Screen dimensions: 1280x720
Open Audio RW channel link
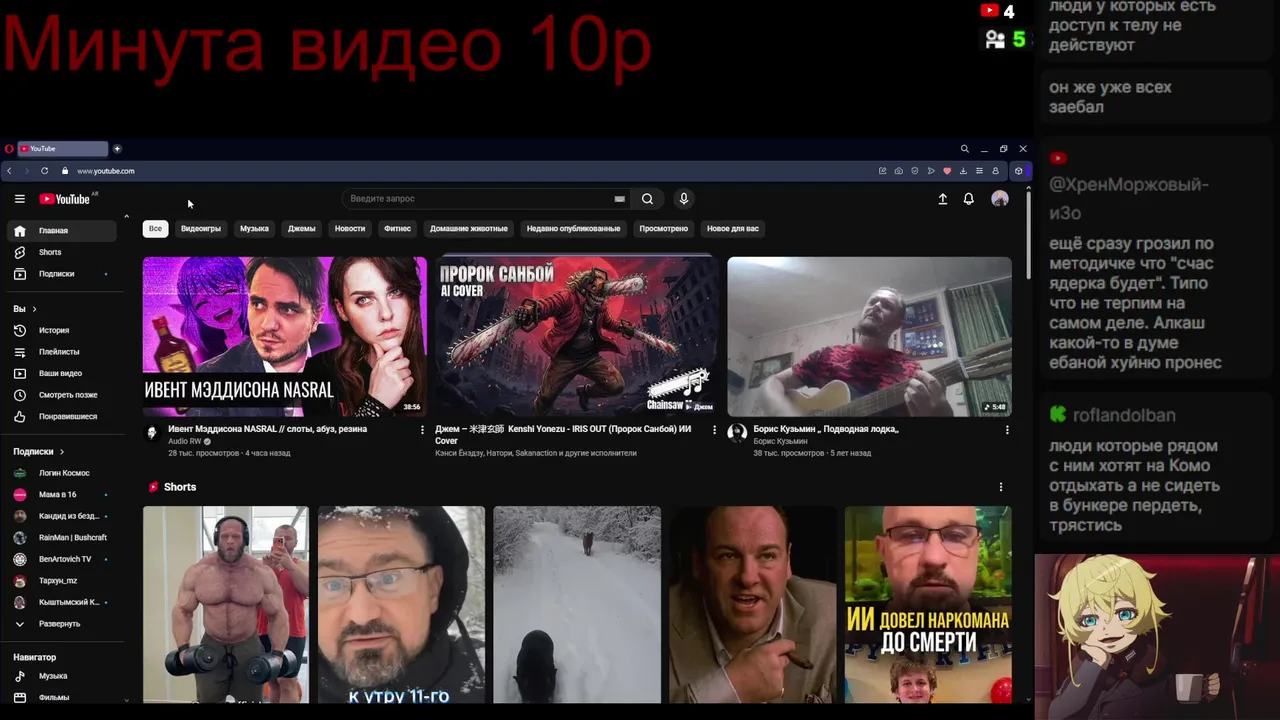pos(185,441)
